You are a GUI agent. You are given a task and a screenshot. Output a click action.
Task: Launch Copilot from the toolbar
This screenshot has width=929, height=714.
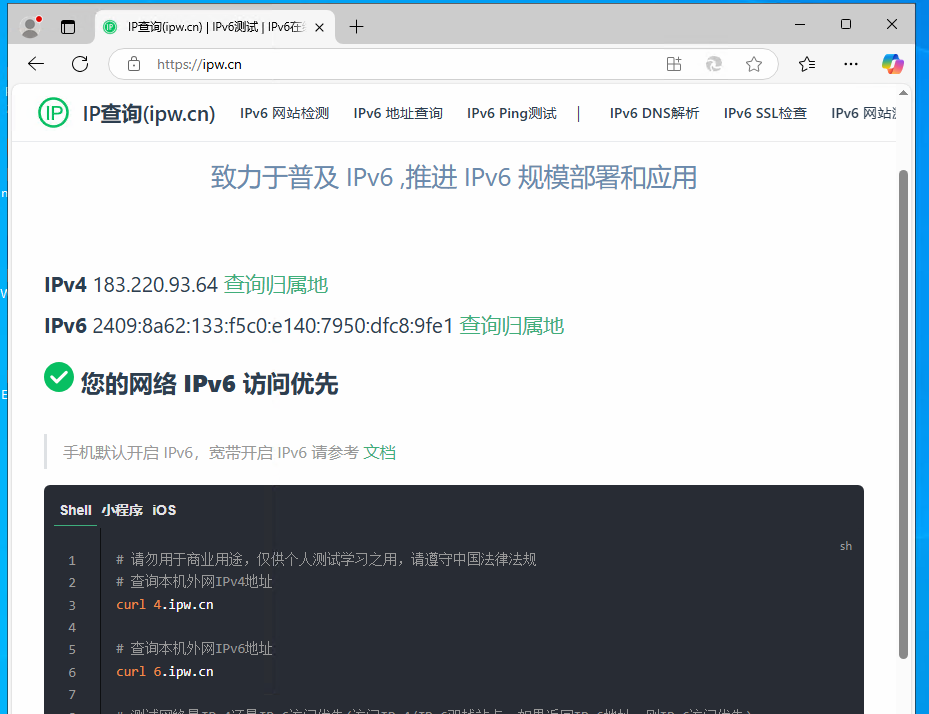(x=892, y=64)
